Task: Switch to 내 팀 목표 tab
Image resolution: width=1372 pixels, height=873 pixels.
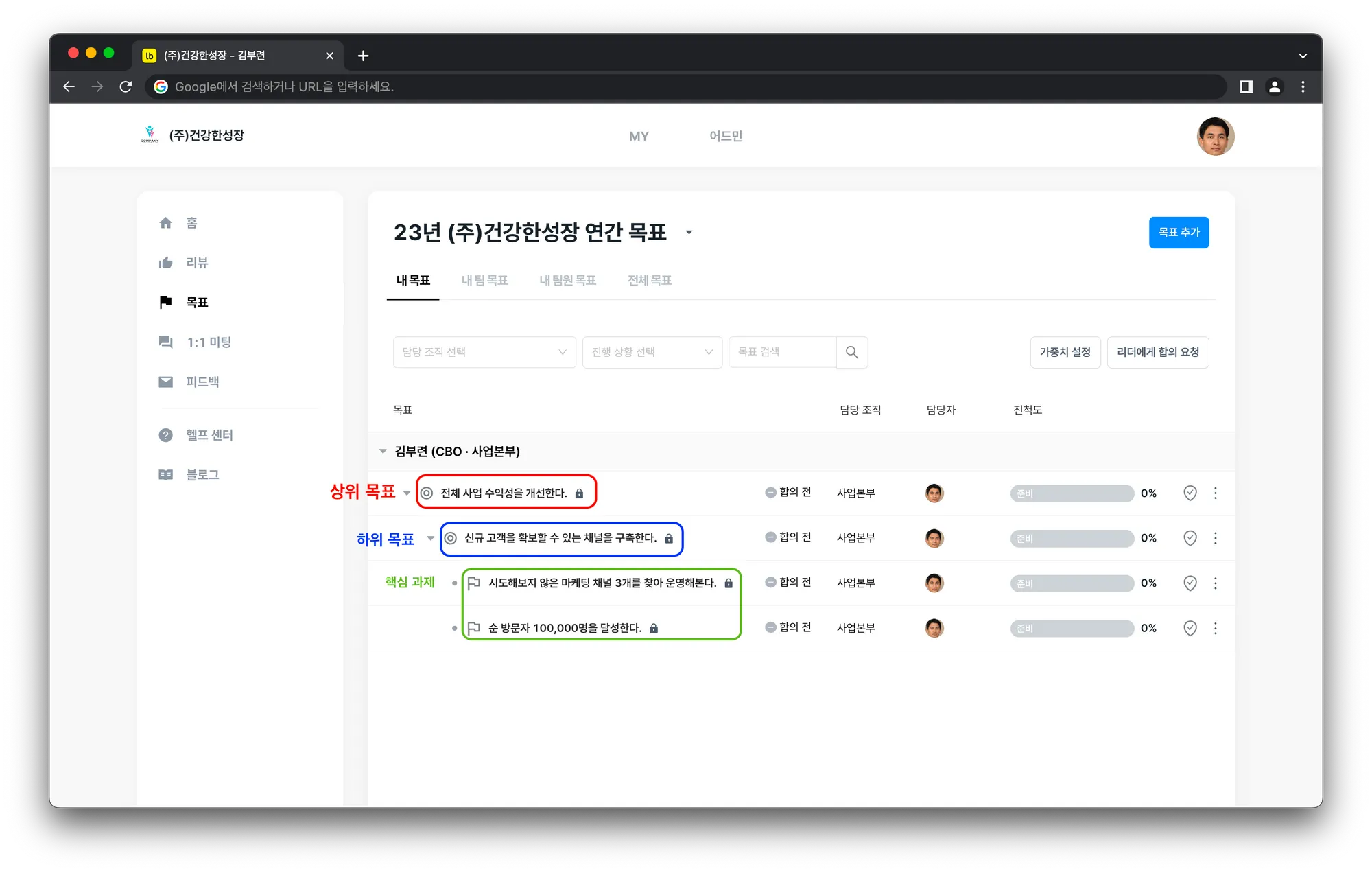Action: (x=485, y=281)
